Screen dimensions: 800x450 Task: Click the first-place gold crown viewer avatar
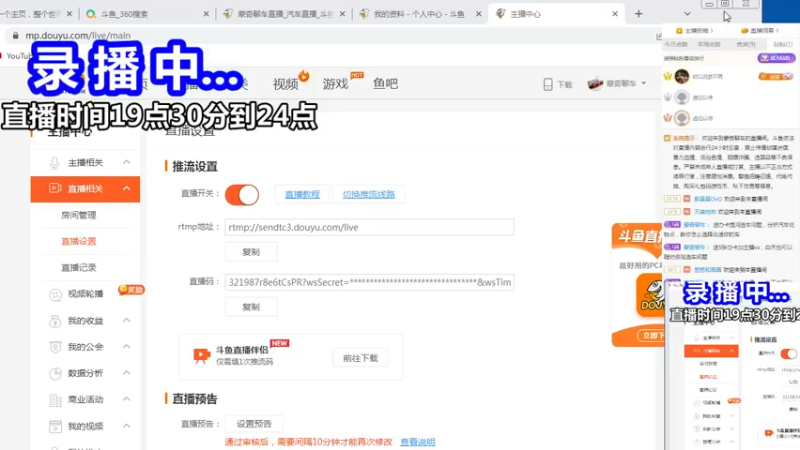pos(682,77)
